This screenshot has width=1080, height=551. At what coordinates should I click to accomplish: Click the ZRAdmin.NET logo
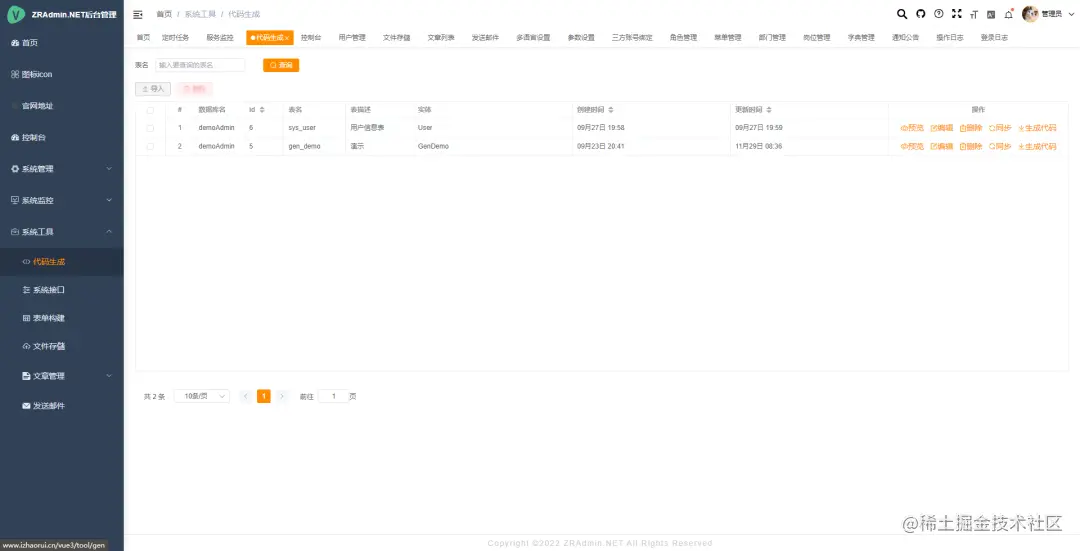(15, 14)
